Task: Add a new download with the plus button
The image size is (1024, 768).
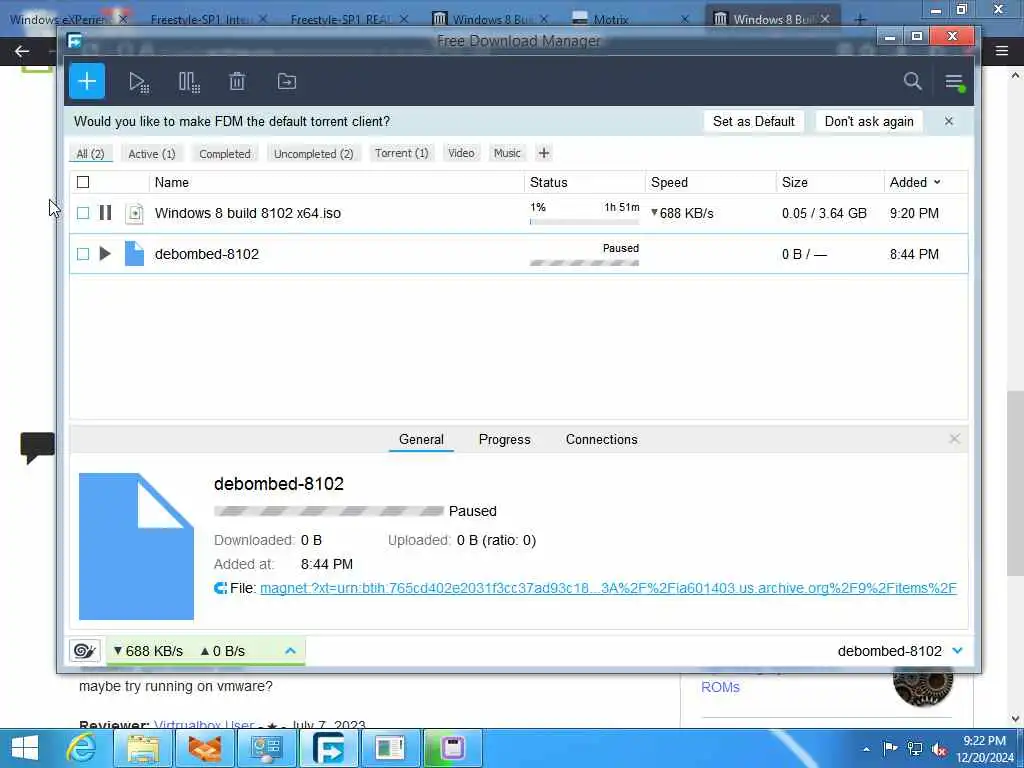Action: coord(87,82)
